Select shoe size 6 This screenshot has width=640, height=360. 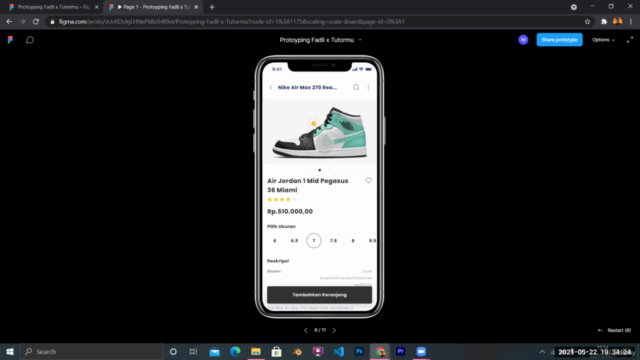[x=275, y=241]
